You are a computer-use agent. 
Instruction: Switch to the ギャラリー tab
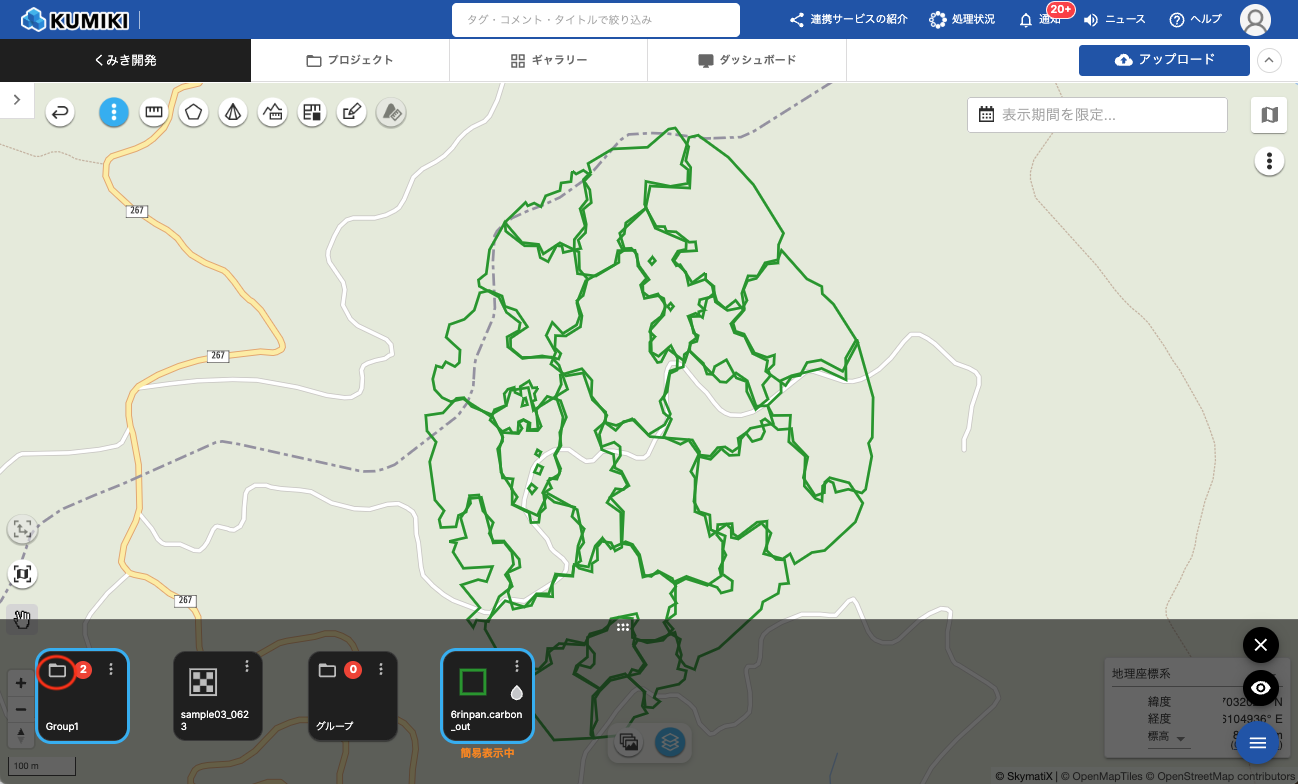[548, 60]
